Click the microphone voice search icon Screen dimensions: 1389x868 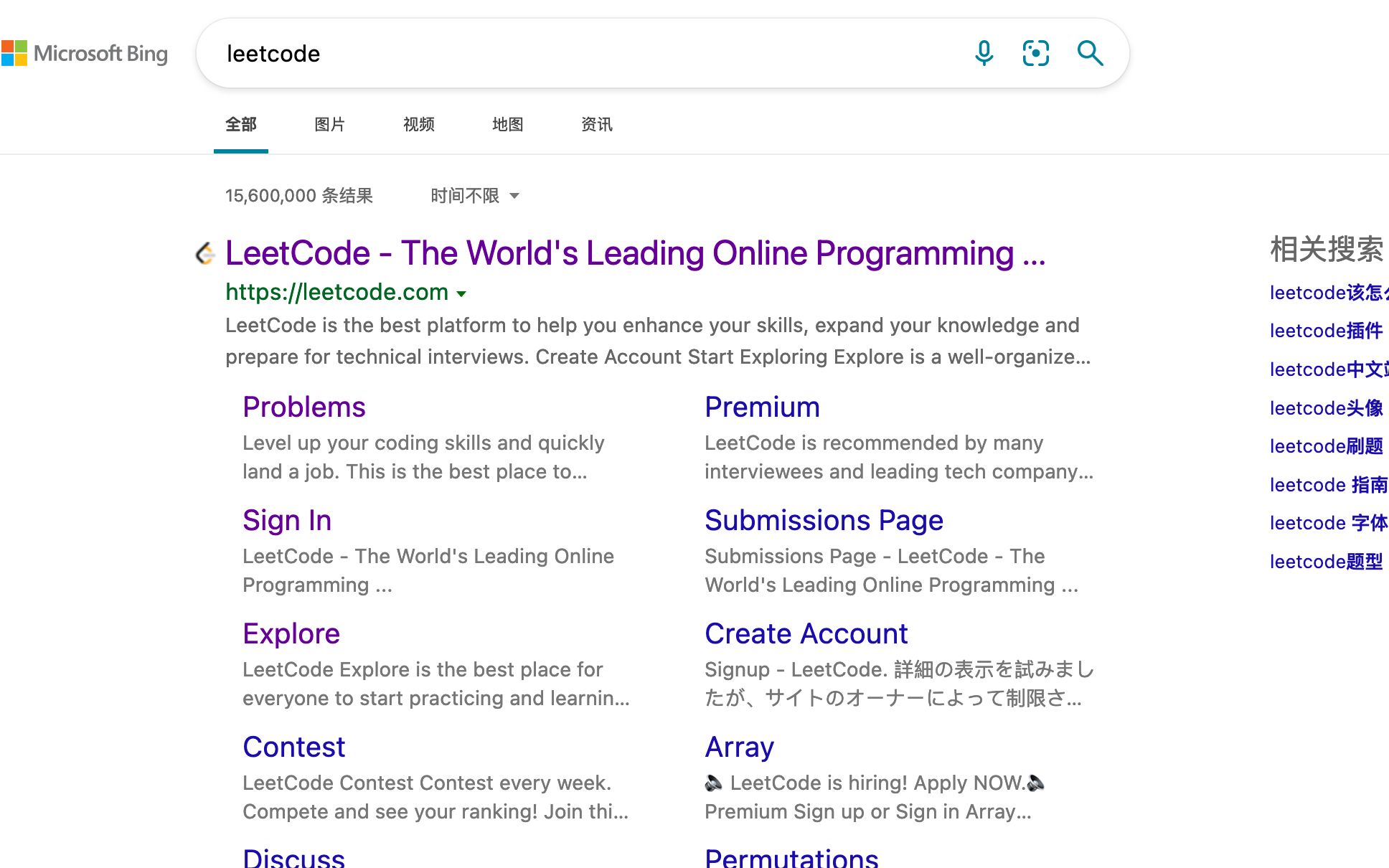pos(984,53)
